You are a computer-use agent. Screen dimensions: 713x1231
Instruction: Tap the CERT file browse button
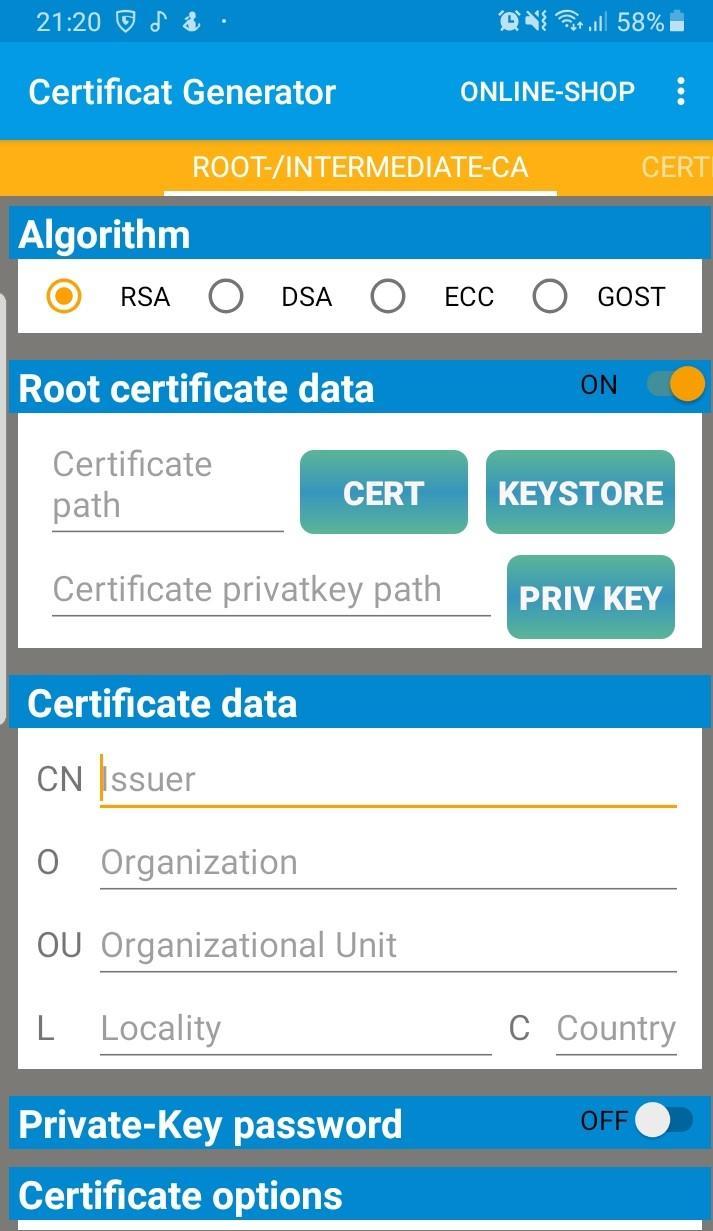click(x=383, y=492)
